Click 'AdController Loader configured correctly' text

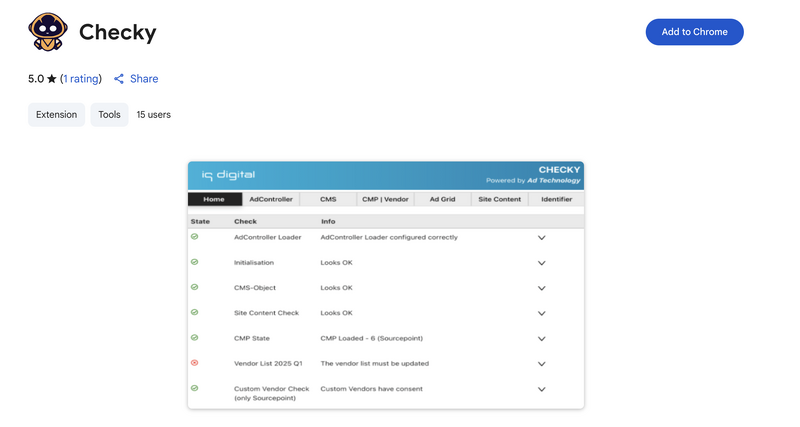[x=389, y=237]
